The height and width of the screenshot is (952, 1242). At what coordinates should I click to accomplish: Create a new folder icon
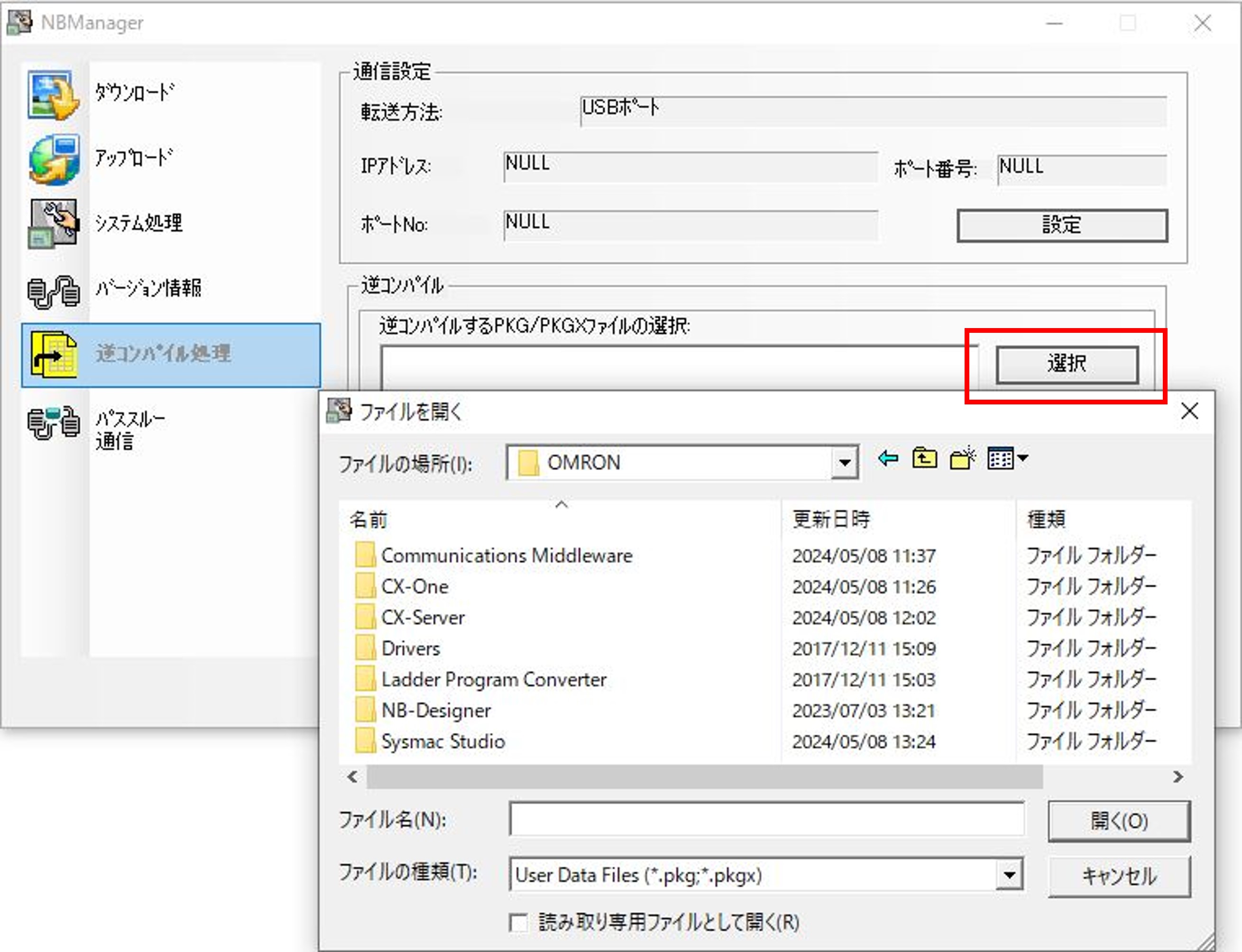coord(963,458)
